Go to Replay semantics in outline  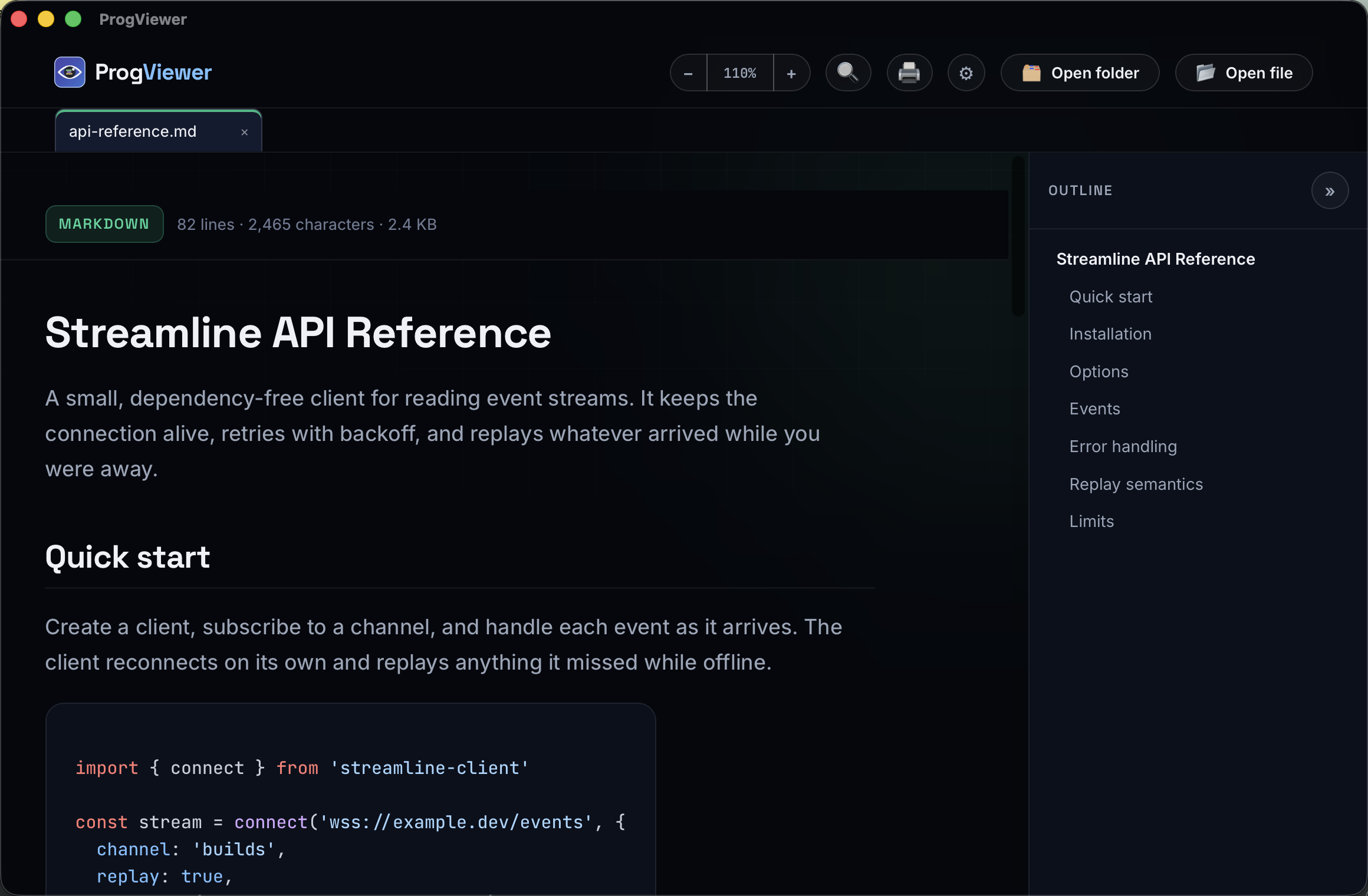point(1136,485)
